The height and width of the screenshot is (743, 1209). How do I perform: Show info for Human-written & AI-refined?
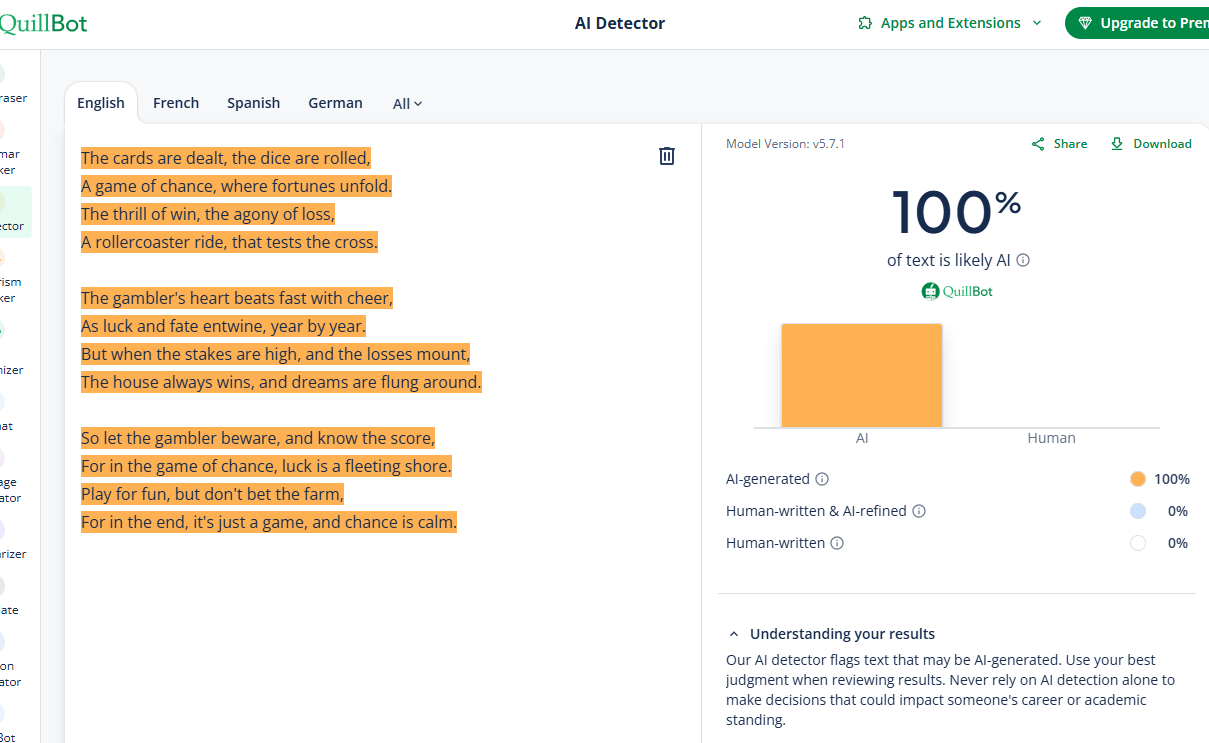point(919,511)
